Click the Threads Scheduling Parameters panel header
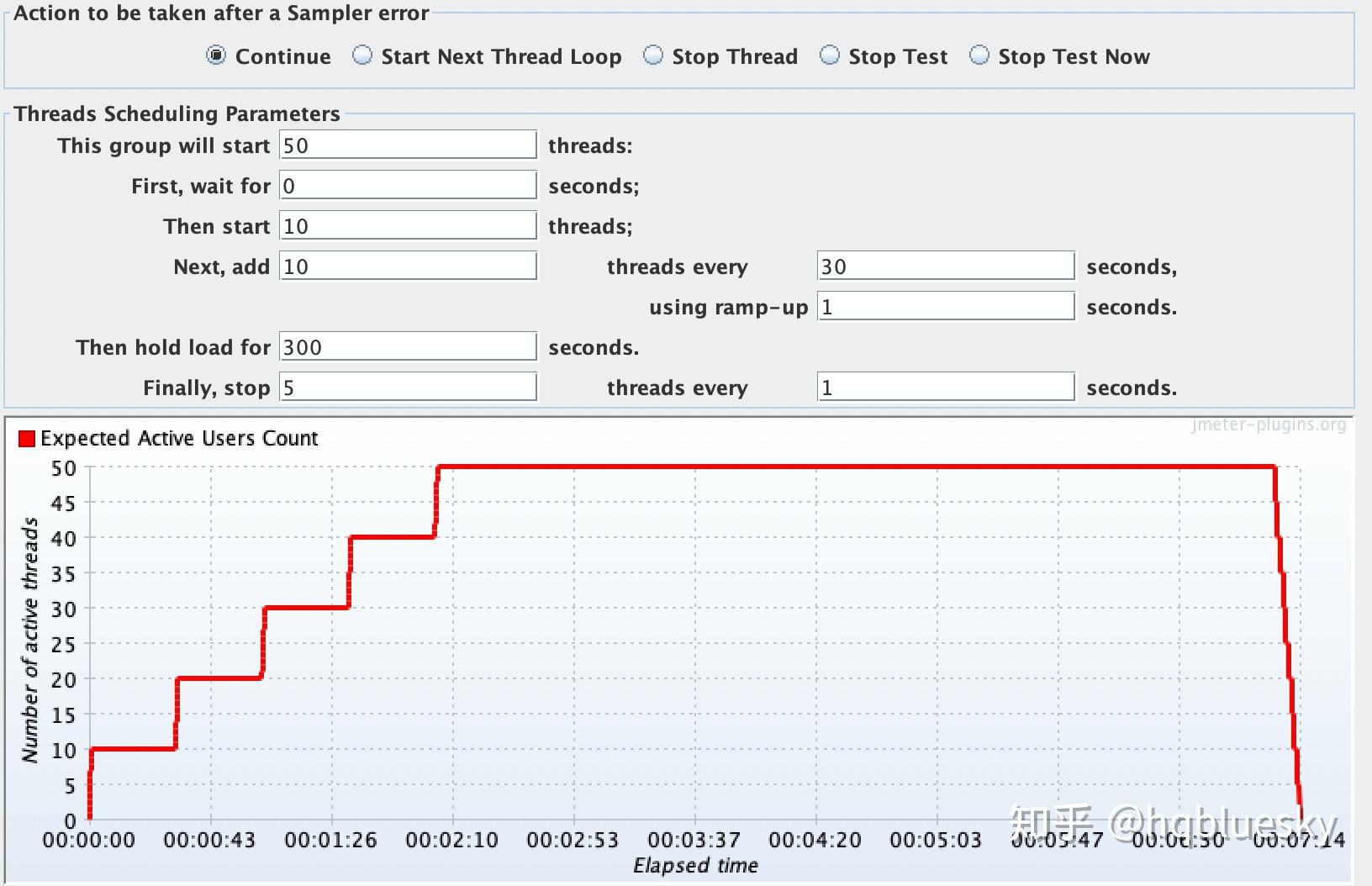The image size is (1372, 886). pos(176,113)
